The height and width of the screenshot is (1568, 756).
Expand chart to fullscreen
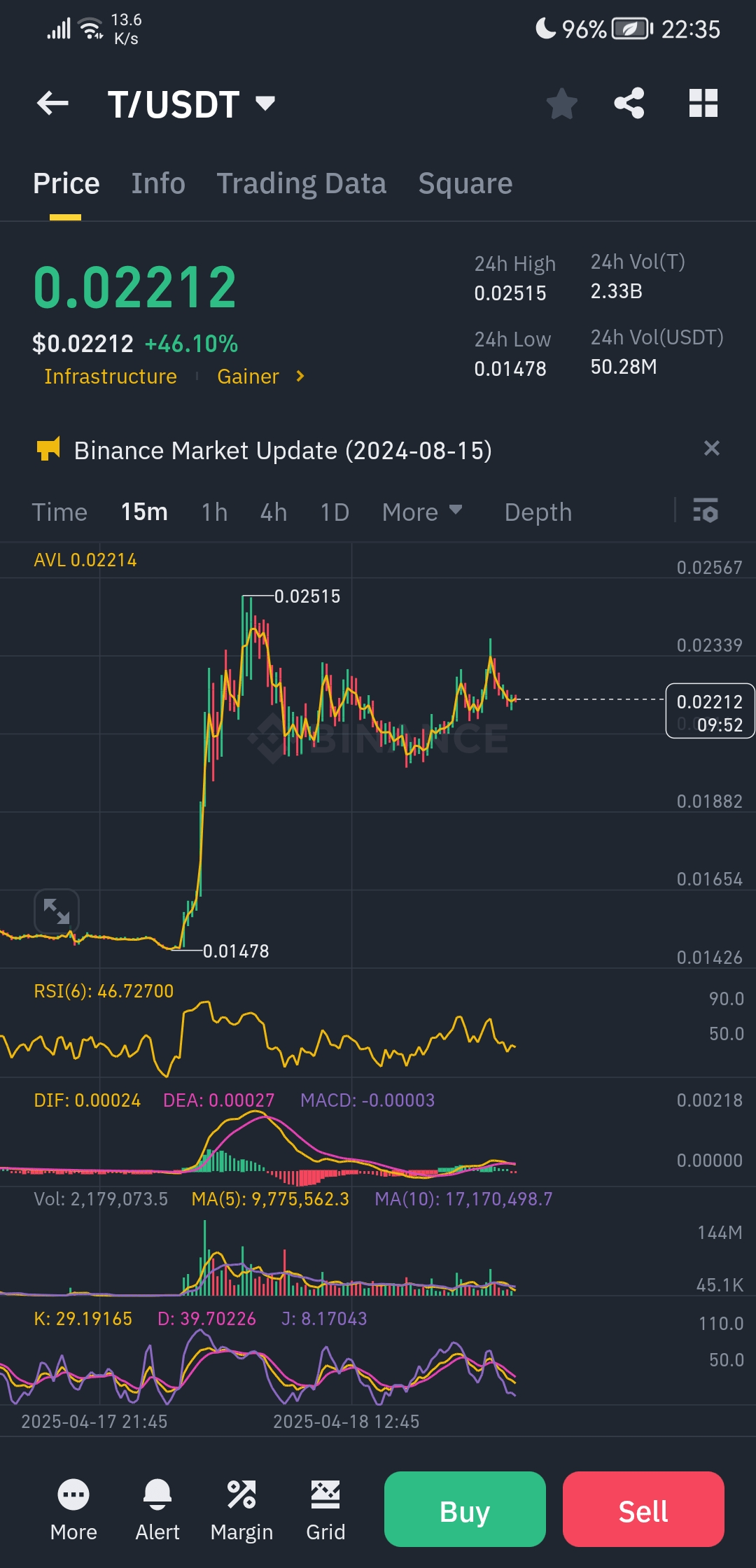pos(57,911)
